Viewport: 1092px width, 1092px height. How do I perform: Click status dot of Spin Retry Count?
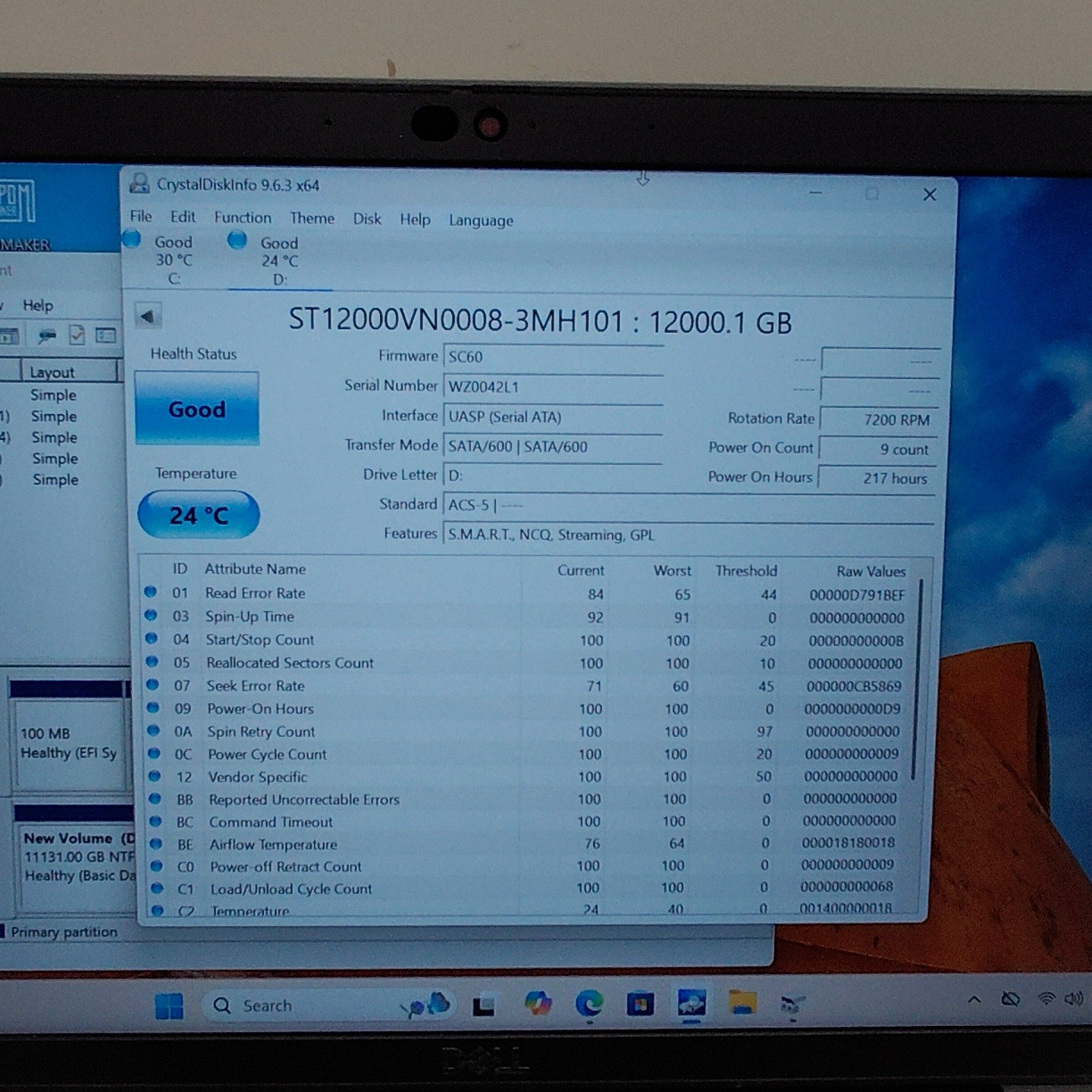tap(154, 730)
